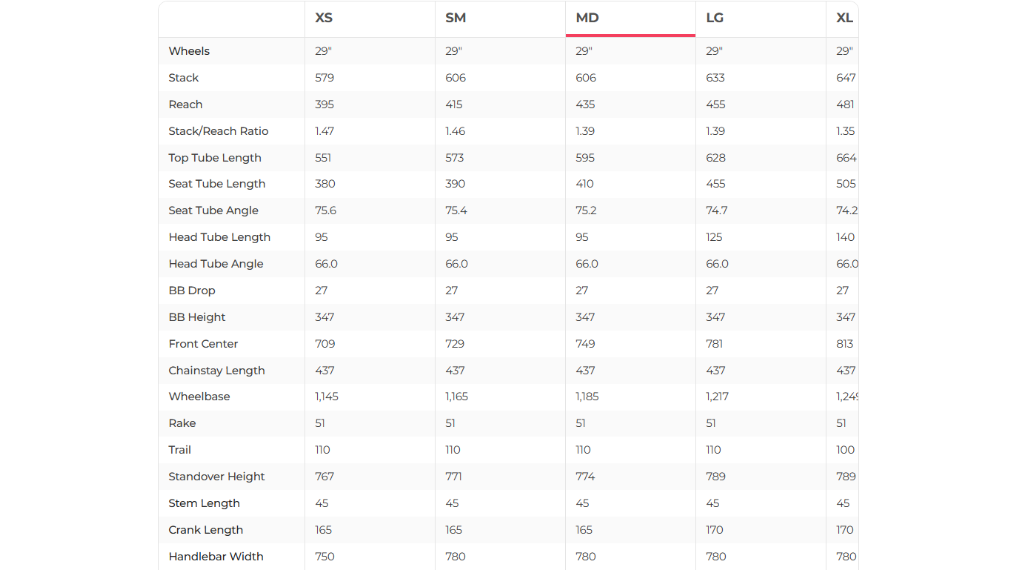Select the SM size column header
This screenshot has width=1013, height=570.
click(455, 18)
